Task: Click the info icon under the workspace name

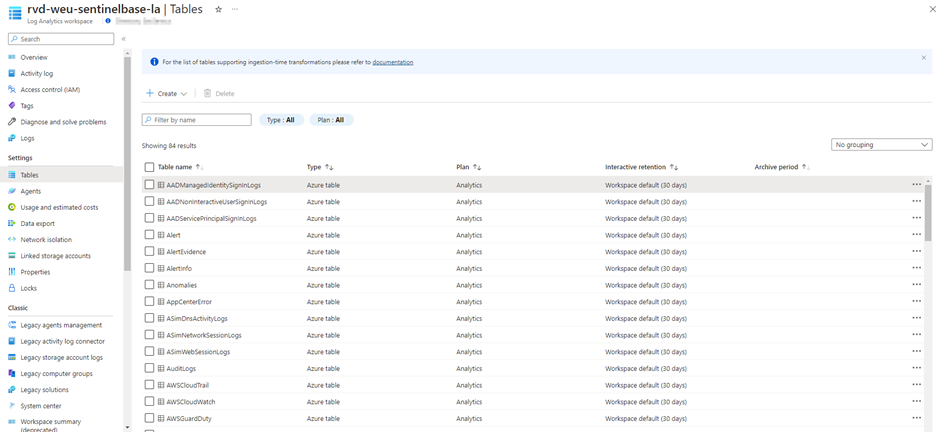Action: click(x=108, y=21)
